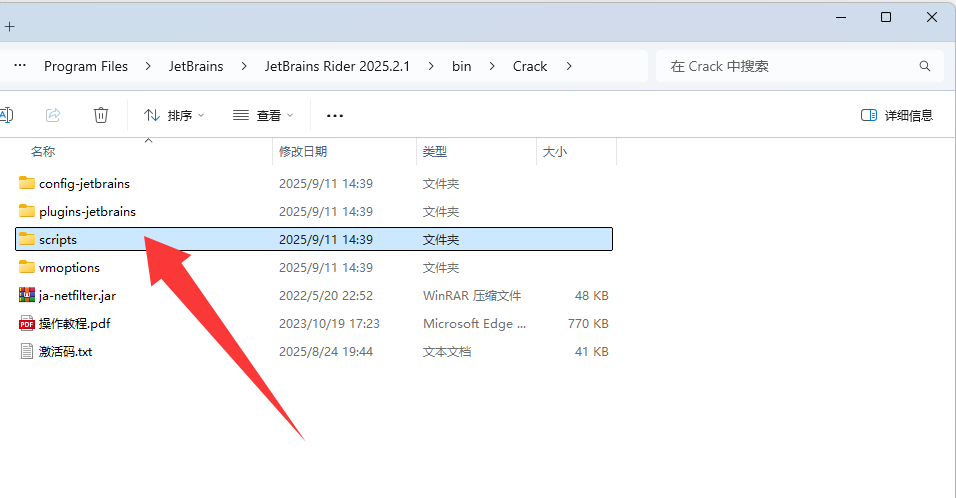Viewport: 956px width, 498px height.
Task: Click the delete trash icon
Action: click(x=101, y=115)
